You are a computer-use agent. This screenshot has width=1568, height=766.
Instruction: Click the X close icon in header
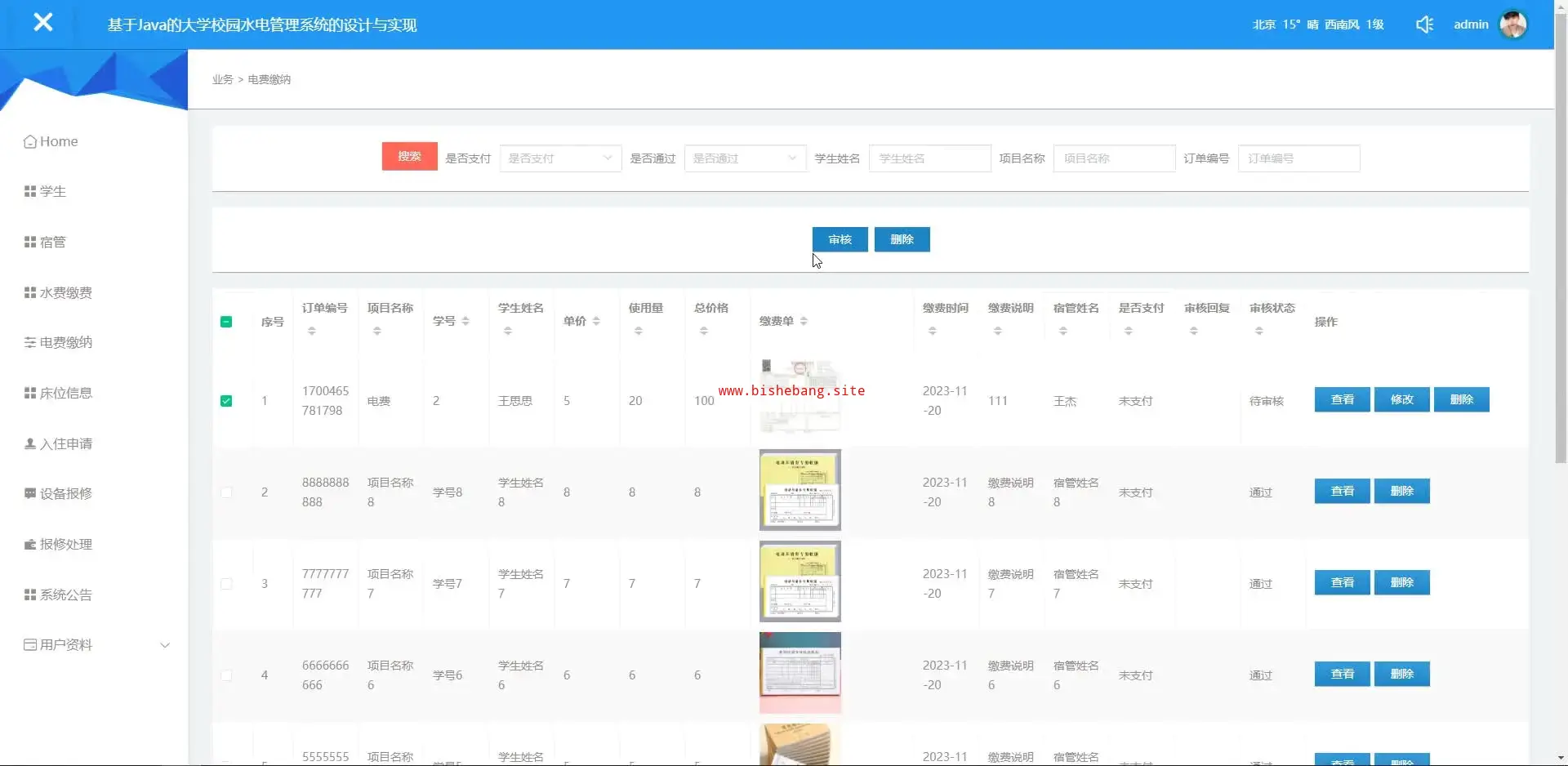[43, 23]
